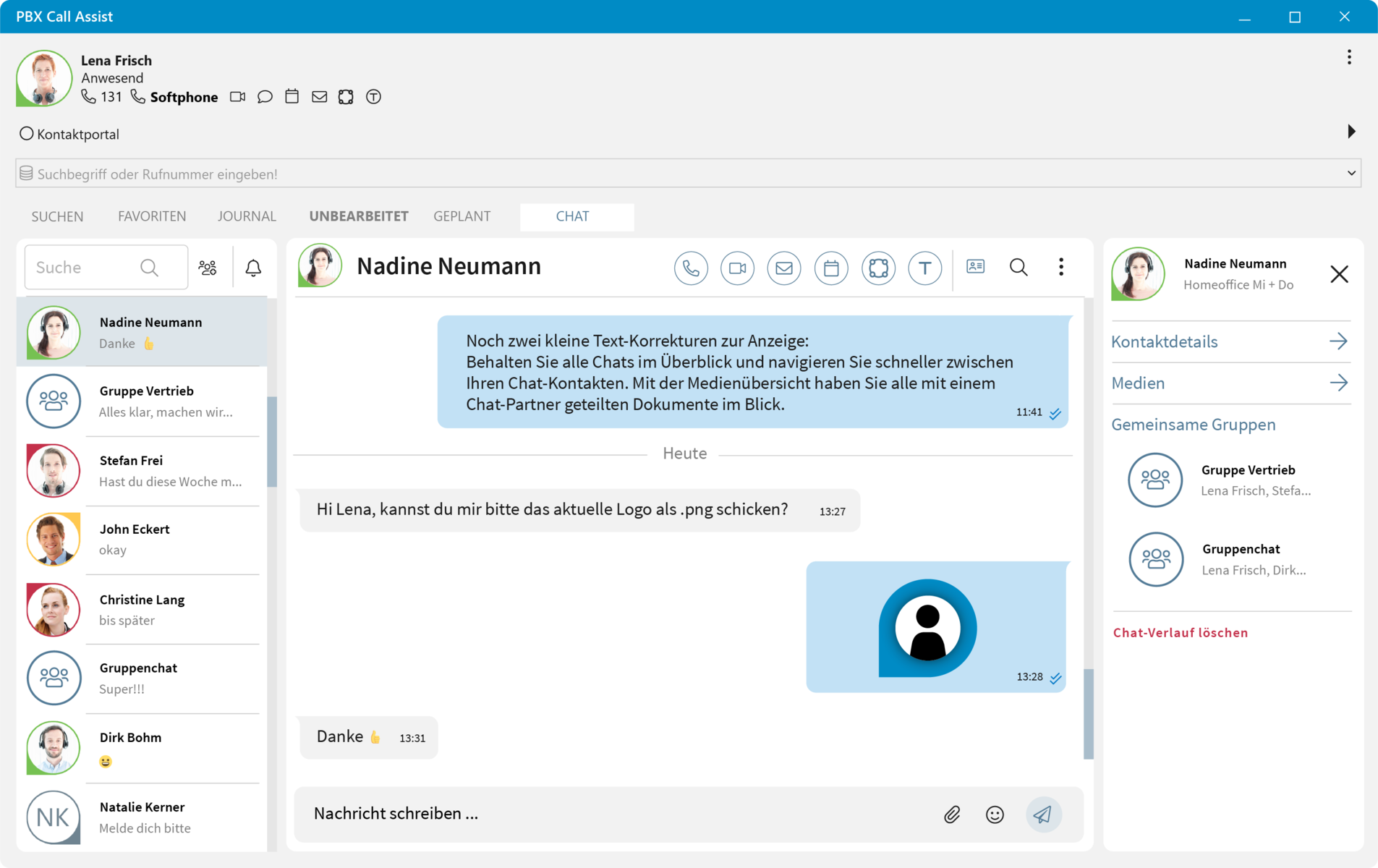This screenshot has width=1378, height=868.
Task: Send an email to Nadine Neumann
Action: click(x=784, y=268)
